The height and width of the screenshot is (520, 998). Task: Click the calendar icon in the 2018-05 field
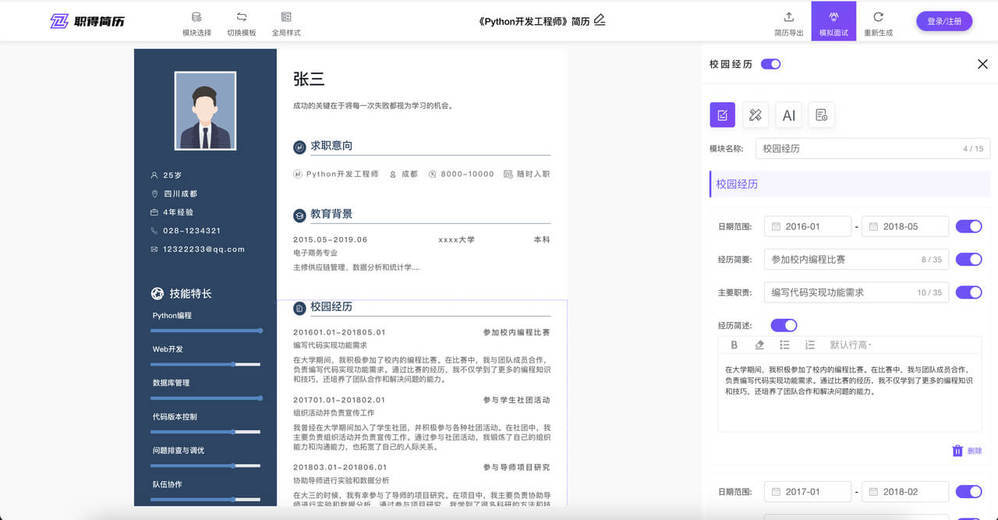pyautogui.click(x=873, y=227)
